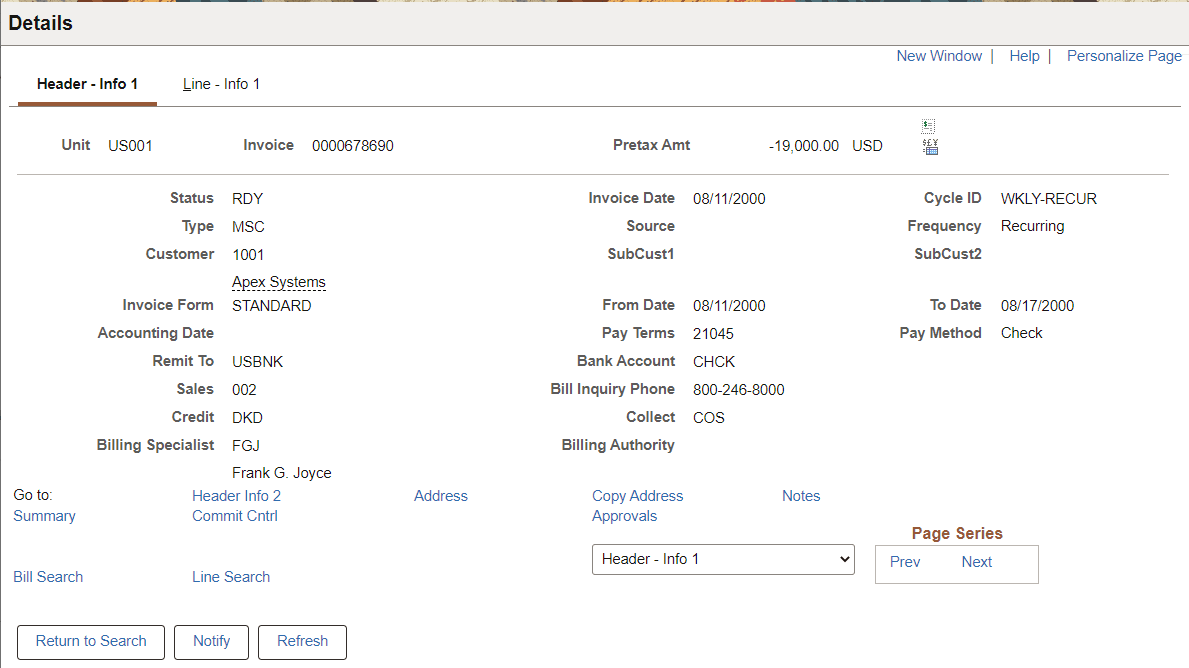Open Commit Cntrl
Screen dimensions: 1189x668
234,515
